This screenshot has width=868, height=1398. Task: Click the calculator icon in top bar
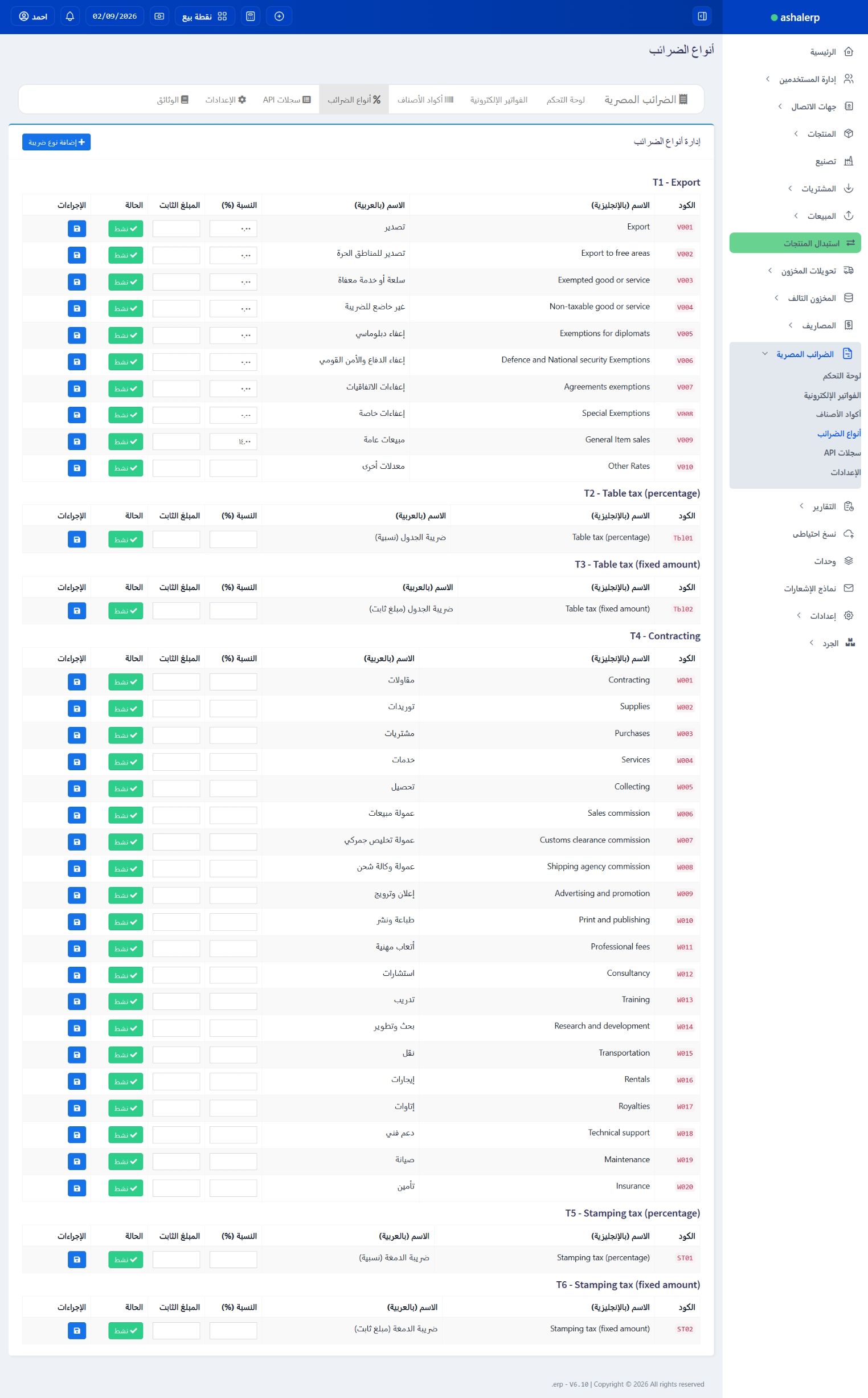(250, 16)
